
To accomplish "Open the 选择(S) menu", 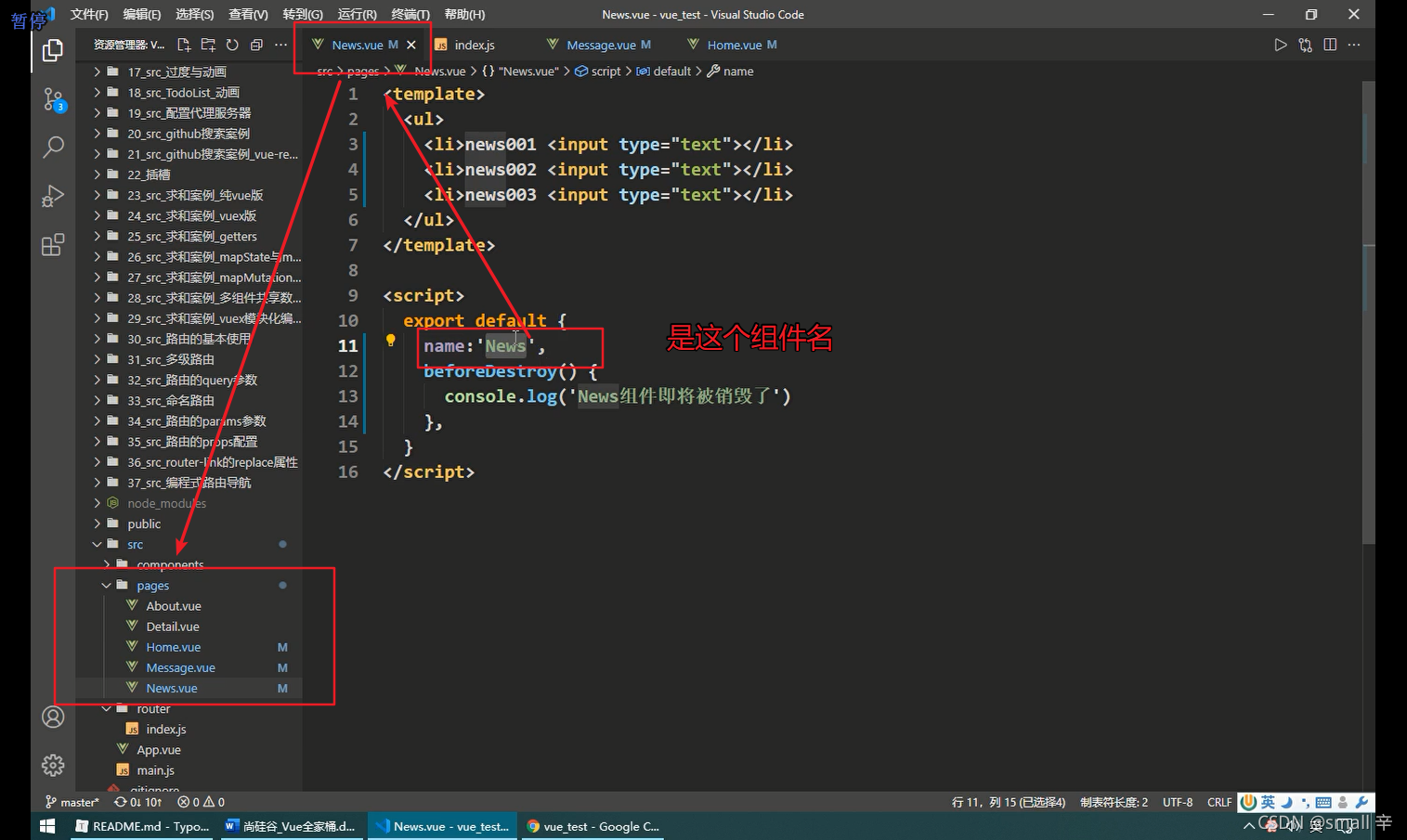I will click(195, 14).
